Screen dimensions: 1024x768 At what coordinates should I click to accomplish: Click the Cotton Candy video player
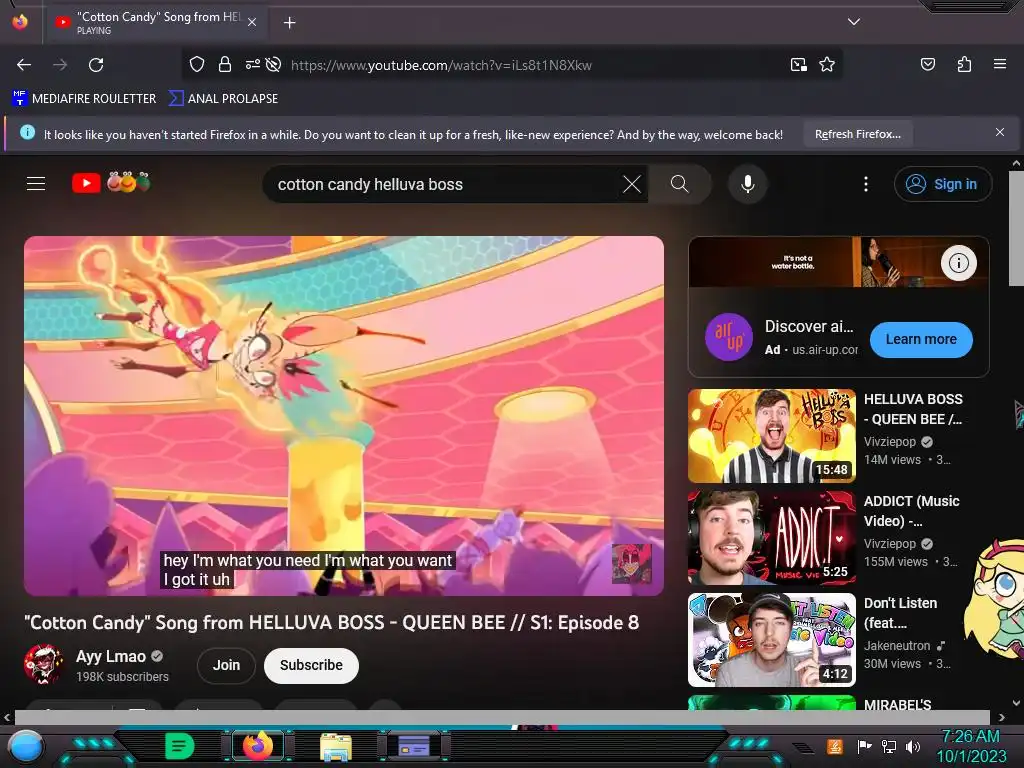point(344,416)
